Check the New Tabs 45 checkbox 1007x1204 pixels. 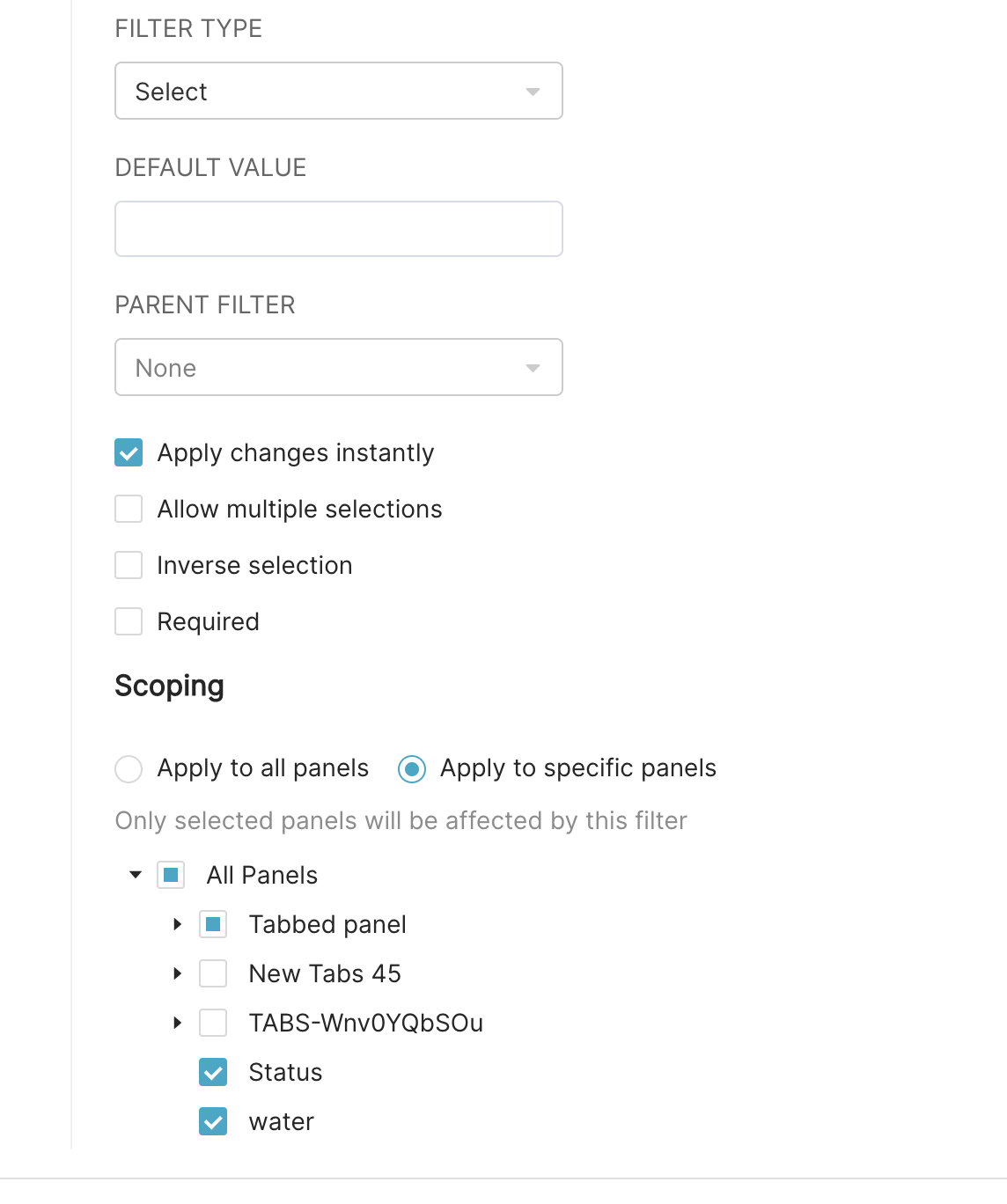[x=213, y=973]
